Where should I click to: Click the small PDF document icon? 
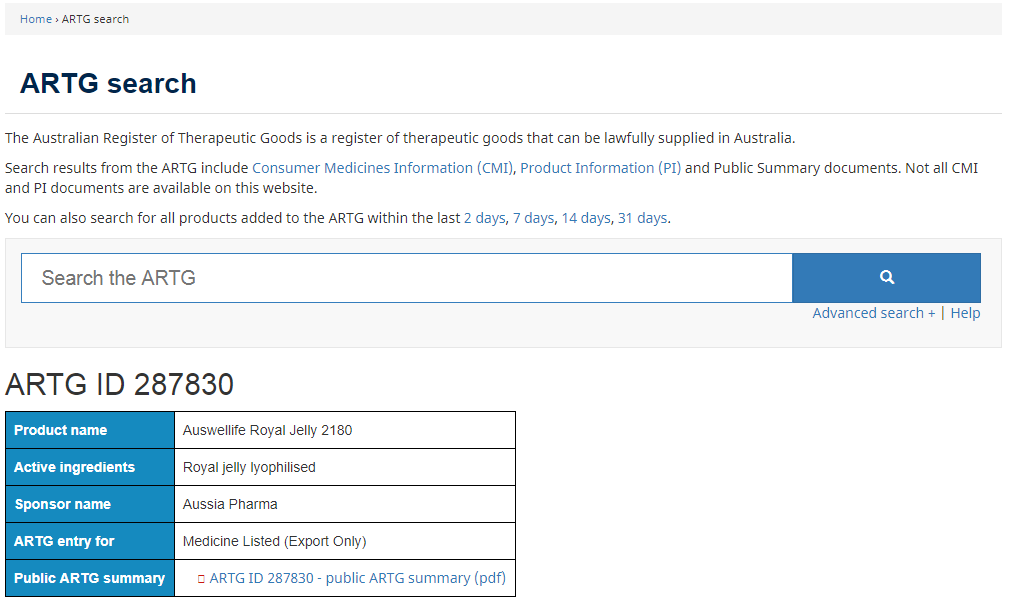pos(201,579)
